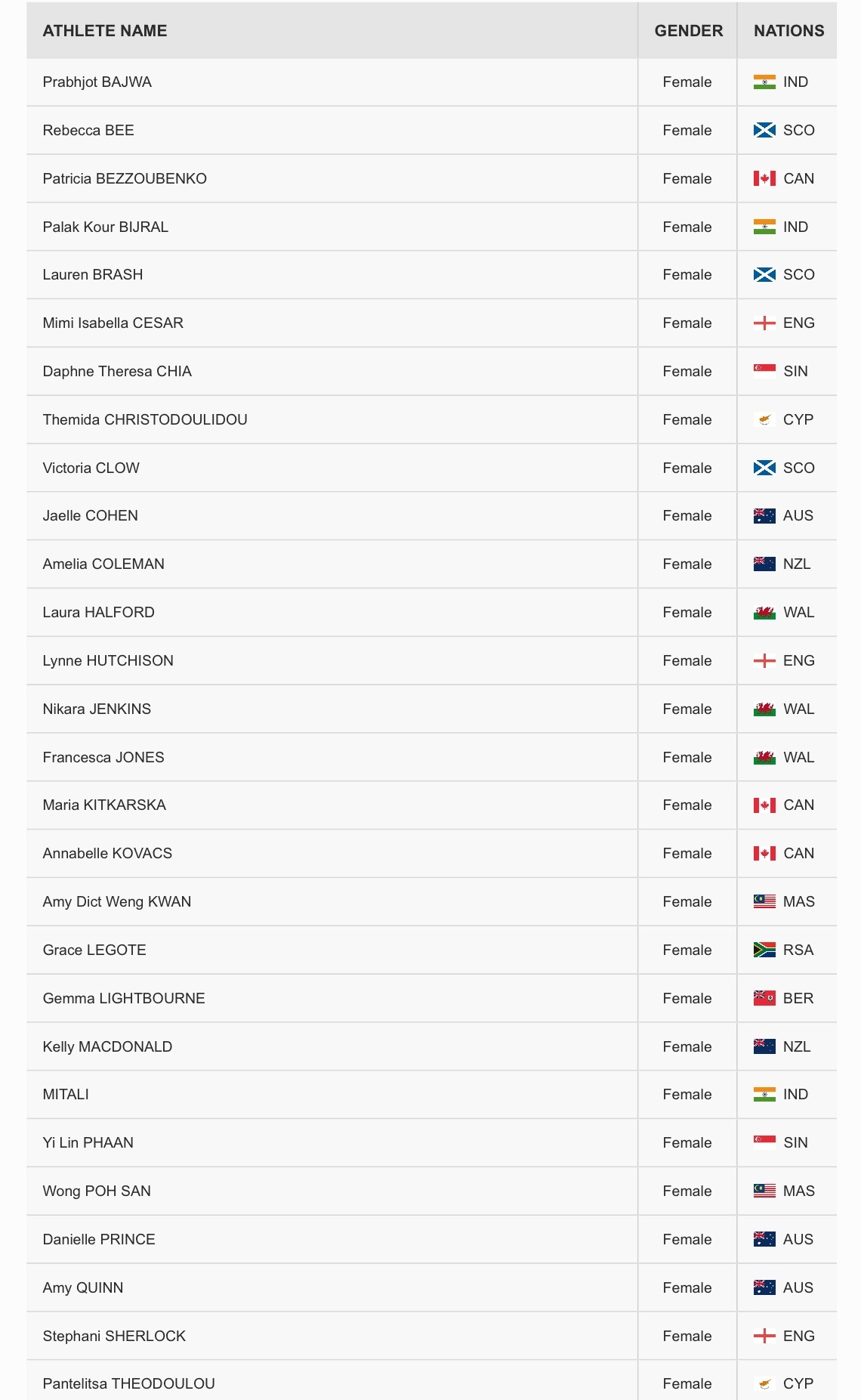This screenshot has width=861, height=1400.
Task: Click the Bermuda flag beside Gemma LIGHTBOURNE
Action: [x=764, y=998]
